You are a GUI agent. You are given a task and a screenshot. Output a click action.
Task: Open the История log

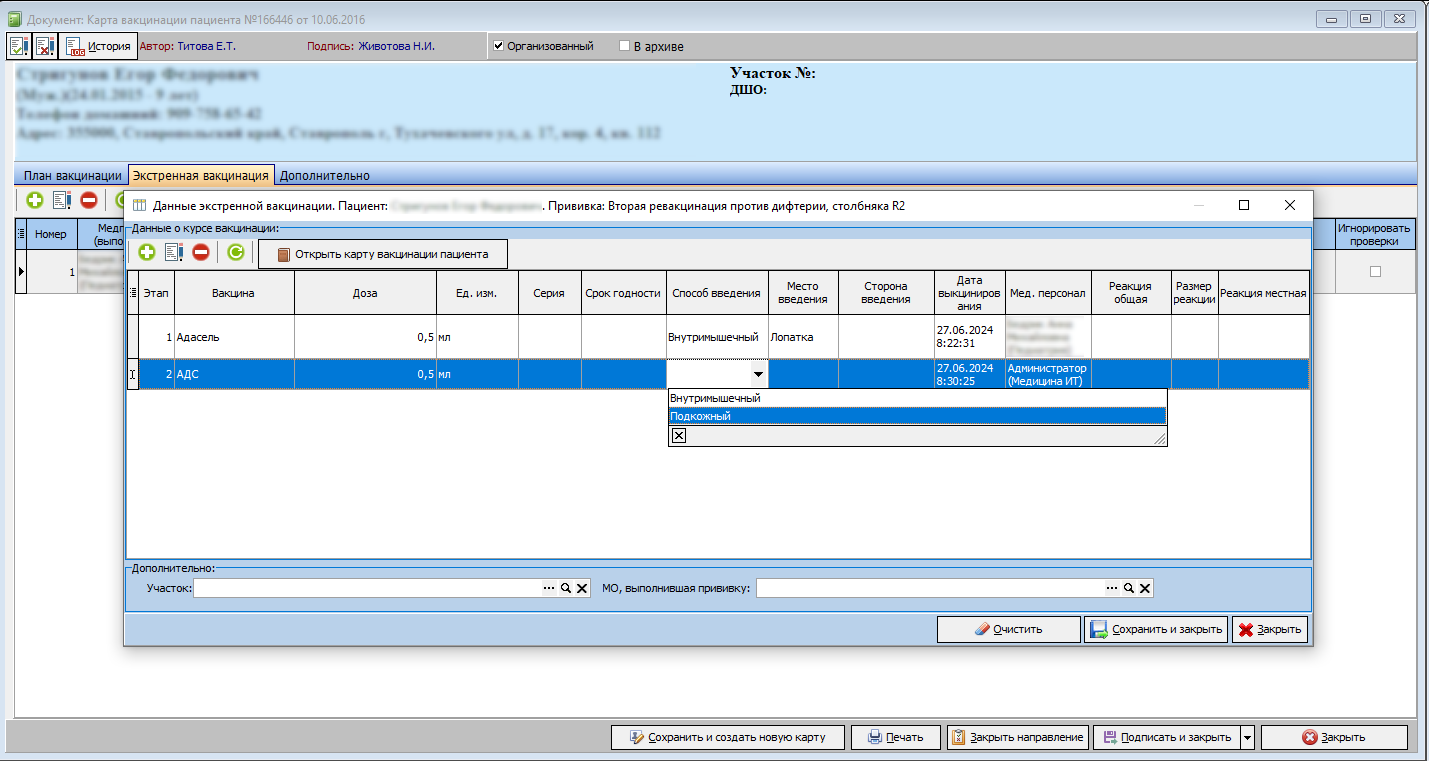click(98, 46)
